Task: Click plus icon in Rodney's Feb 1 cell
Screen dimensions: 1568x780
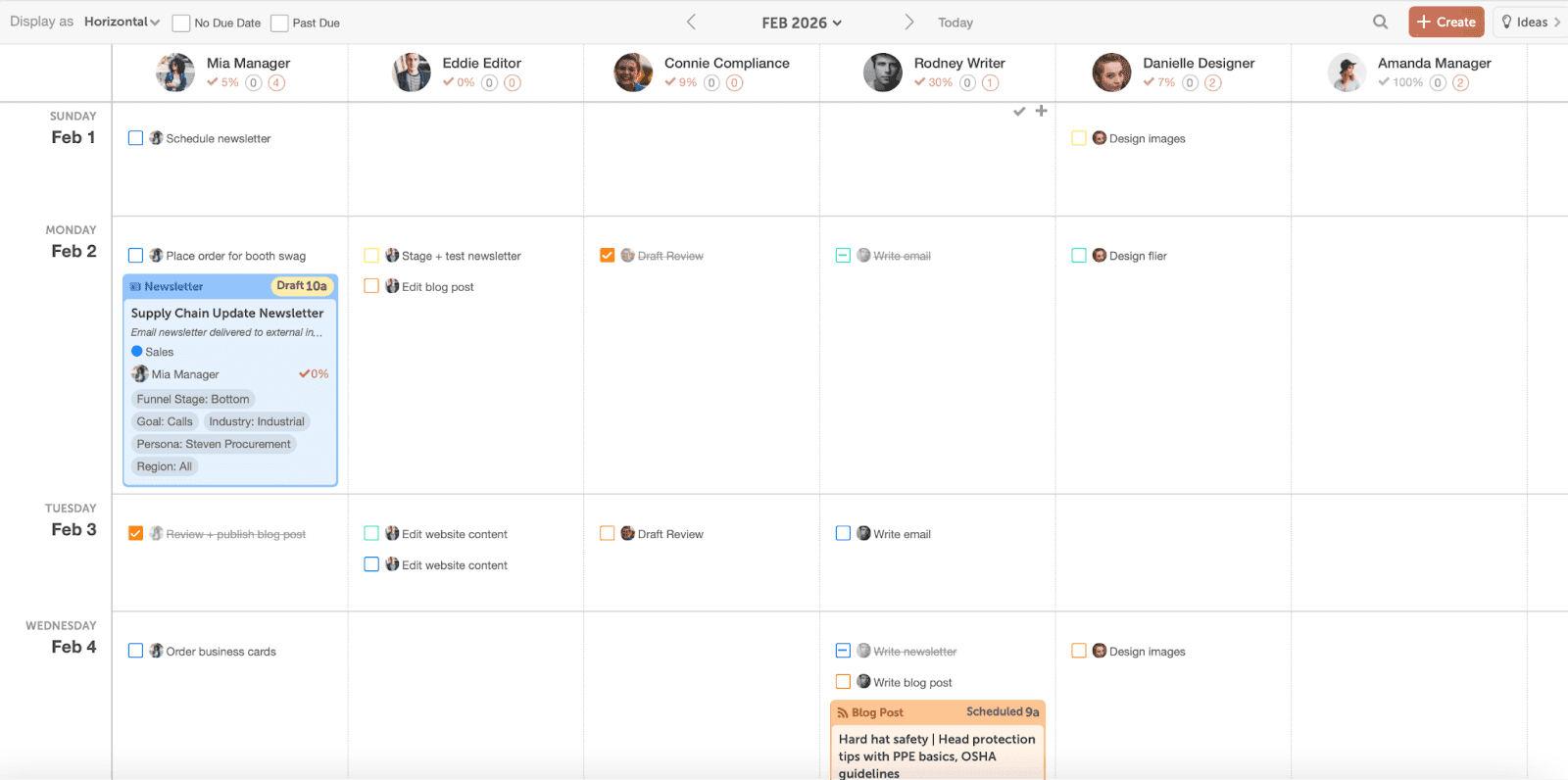Action: 1041,111
